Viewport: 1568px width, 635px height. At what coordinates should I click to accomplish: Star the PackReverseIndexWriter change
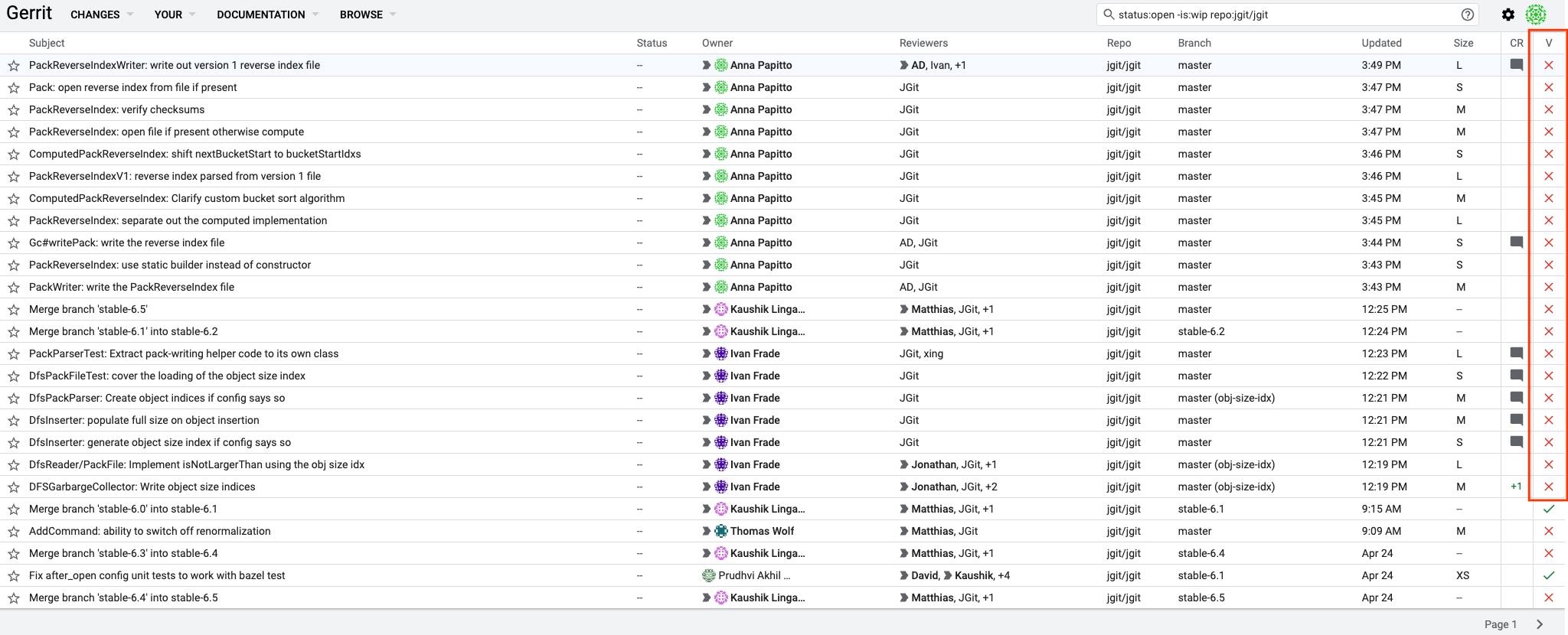(13, 66)
